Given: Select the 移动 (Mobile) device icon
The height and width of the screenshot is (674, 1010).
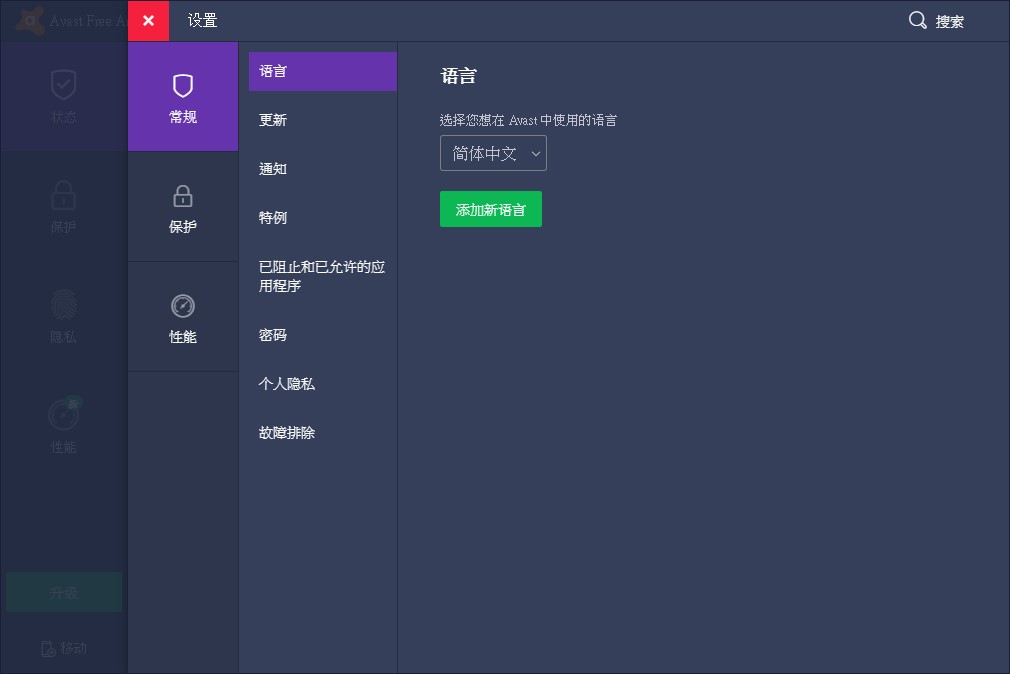Looking at the screenshot, I should [47, 648].
